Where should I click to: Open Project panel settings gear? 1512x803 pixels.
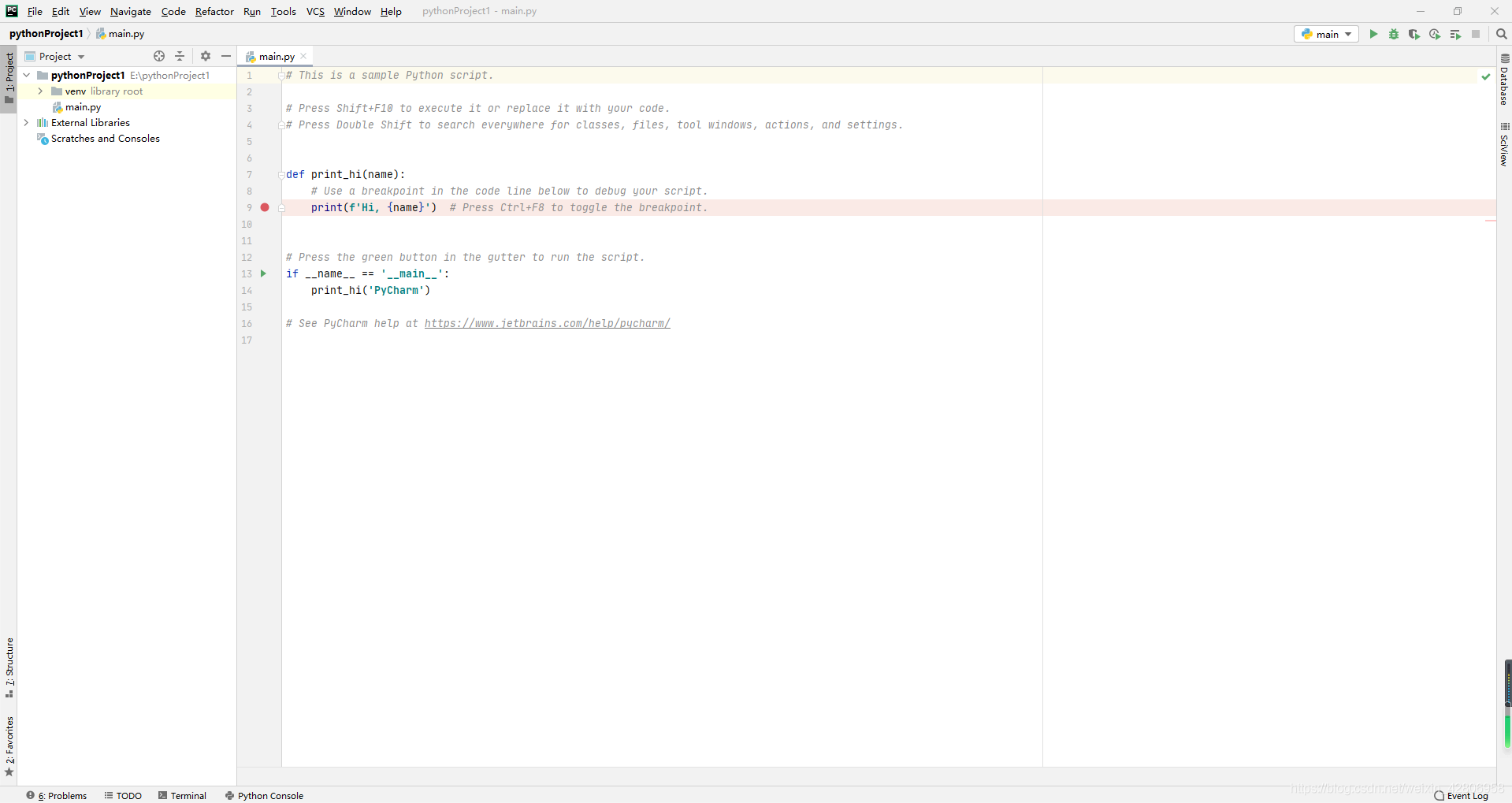206,56
